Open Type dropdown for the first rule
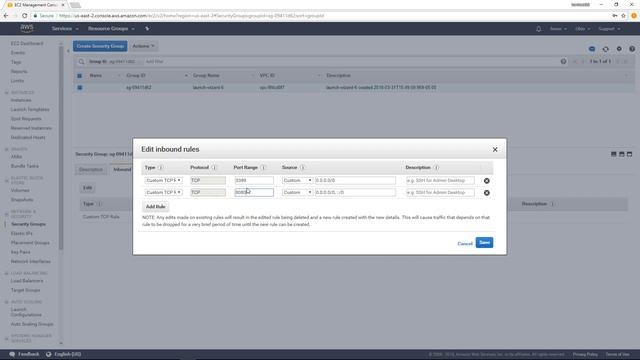Screen dimensions: 640x360 coord(163,180)
